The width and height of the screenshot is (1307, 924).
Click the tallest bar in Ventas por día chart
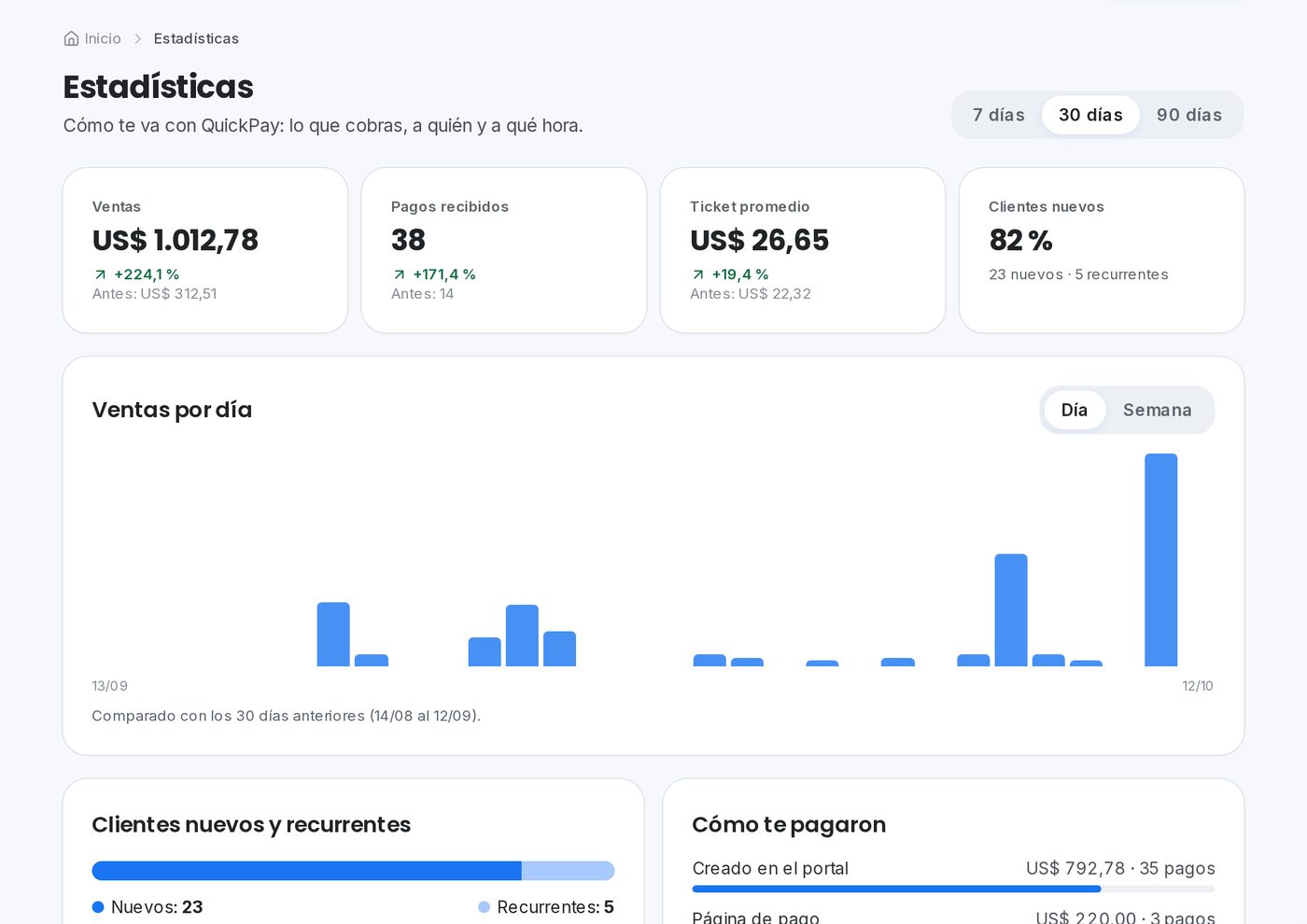coord(1160,560)
